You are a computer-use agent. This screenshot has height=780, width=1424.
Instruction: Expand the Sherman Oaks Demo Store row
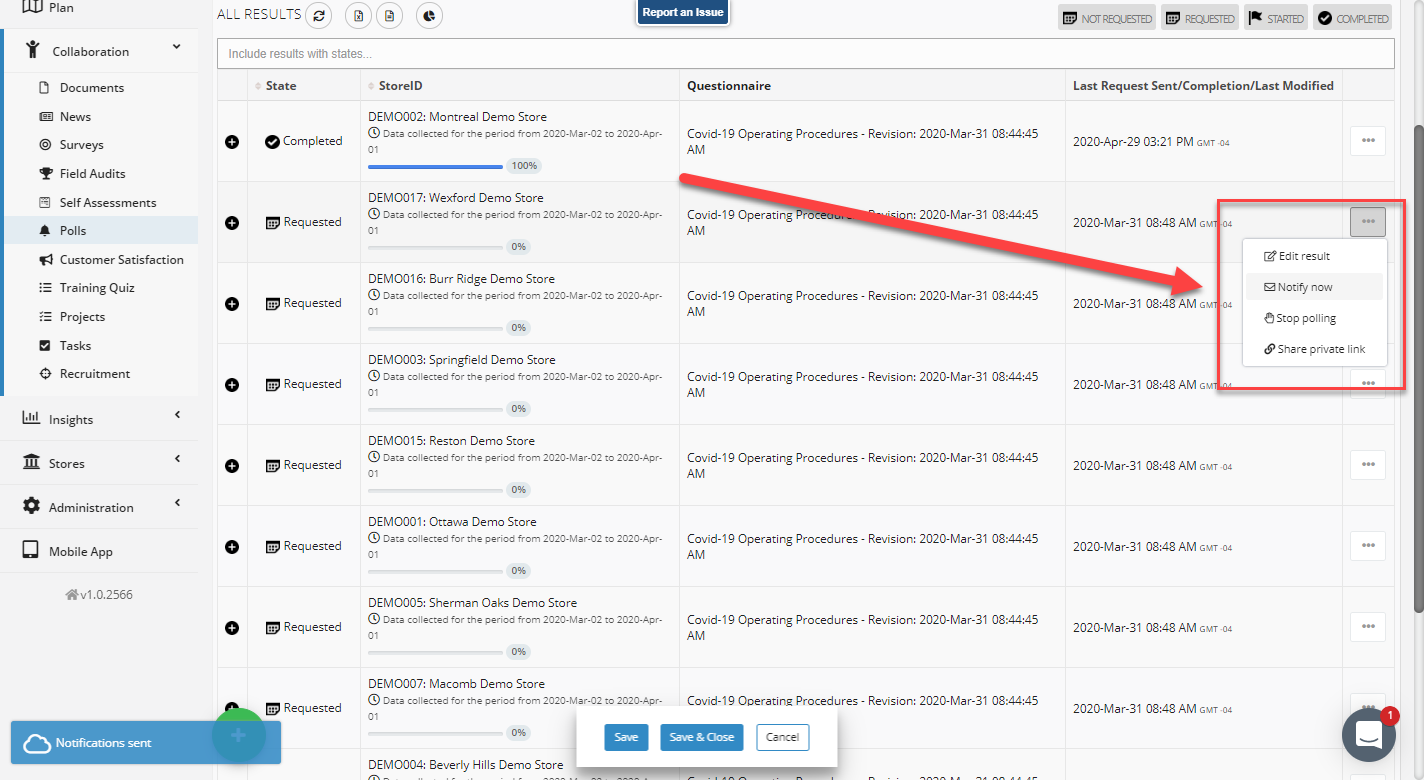pyautogui.click(x=232, y=628)
